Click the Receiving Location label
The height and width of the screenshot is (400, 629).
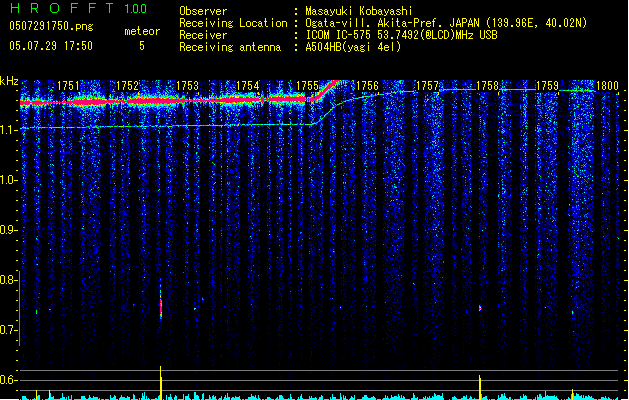(x=233, y=23)
